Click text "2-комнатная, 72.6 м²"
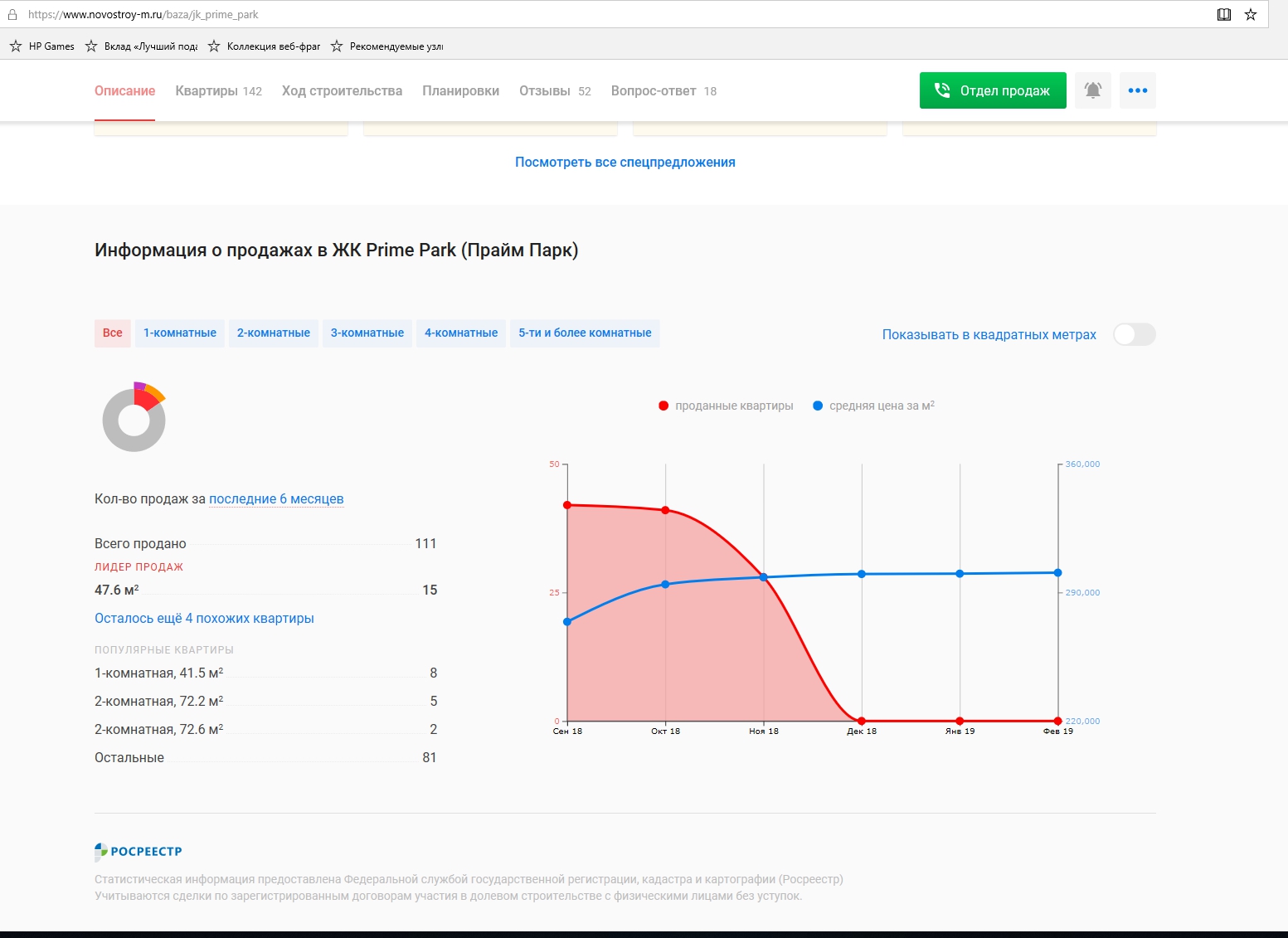 pos(159,730)
